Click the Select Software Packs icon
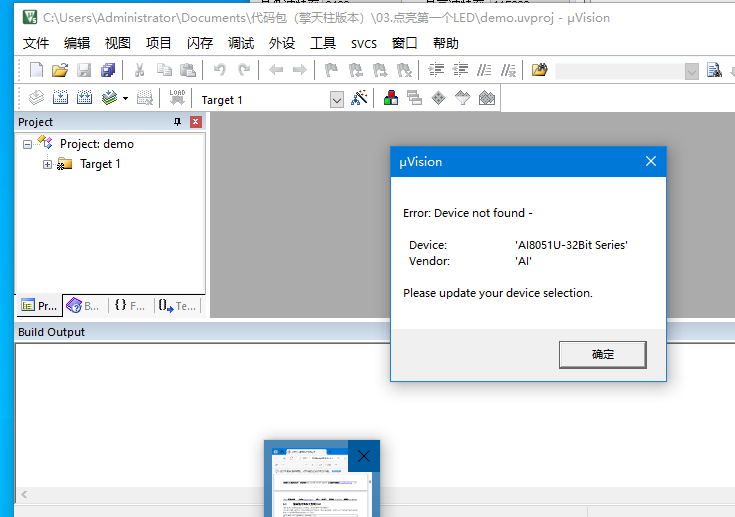 463,98
